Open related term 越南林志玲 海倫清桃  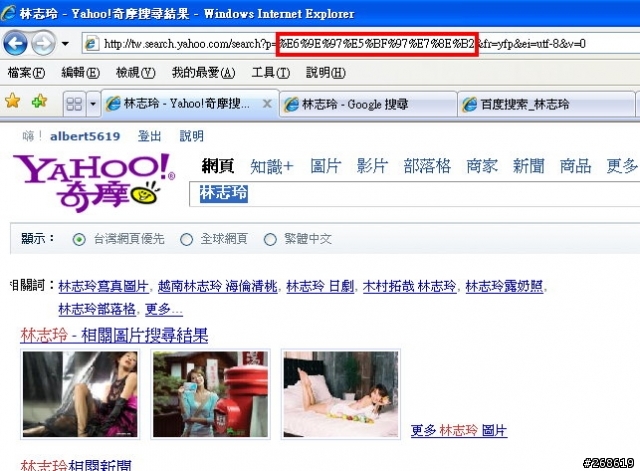click(x=217, y=287)
